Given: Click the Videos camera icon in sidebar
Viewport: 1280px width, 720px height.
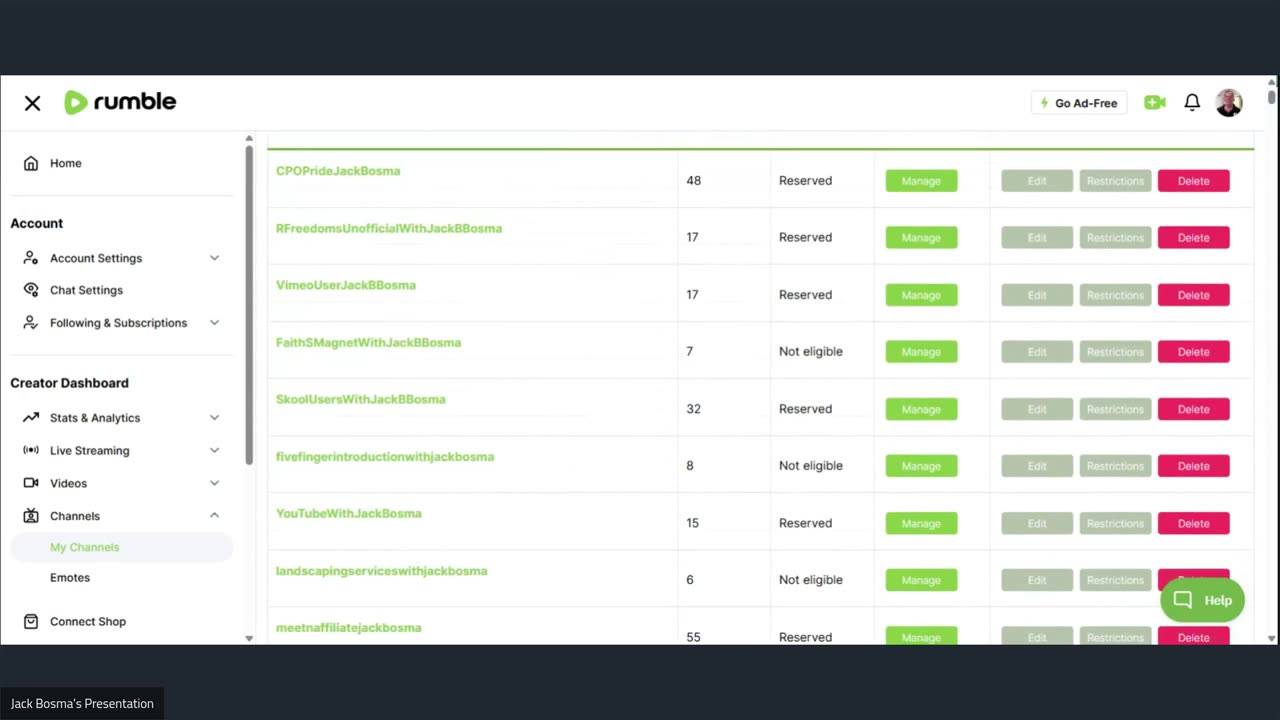Looking at the screenshot, I should coord(31,483).
